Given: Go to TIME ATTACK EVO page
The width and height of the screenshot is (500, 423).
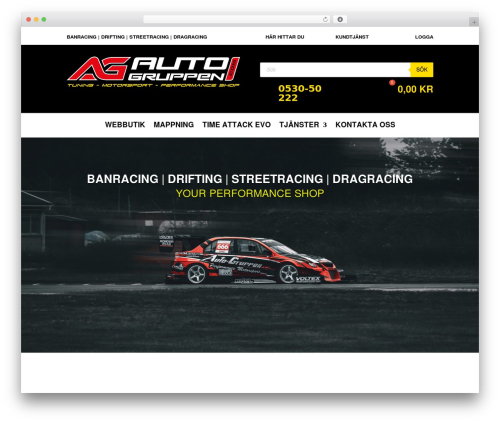Looking at the screenshot, I should tap(236, 125).
